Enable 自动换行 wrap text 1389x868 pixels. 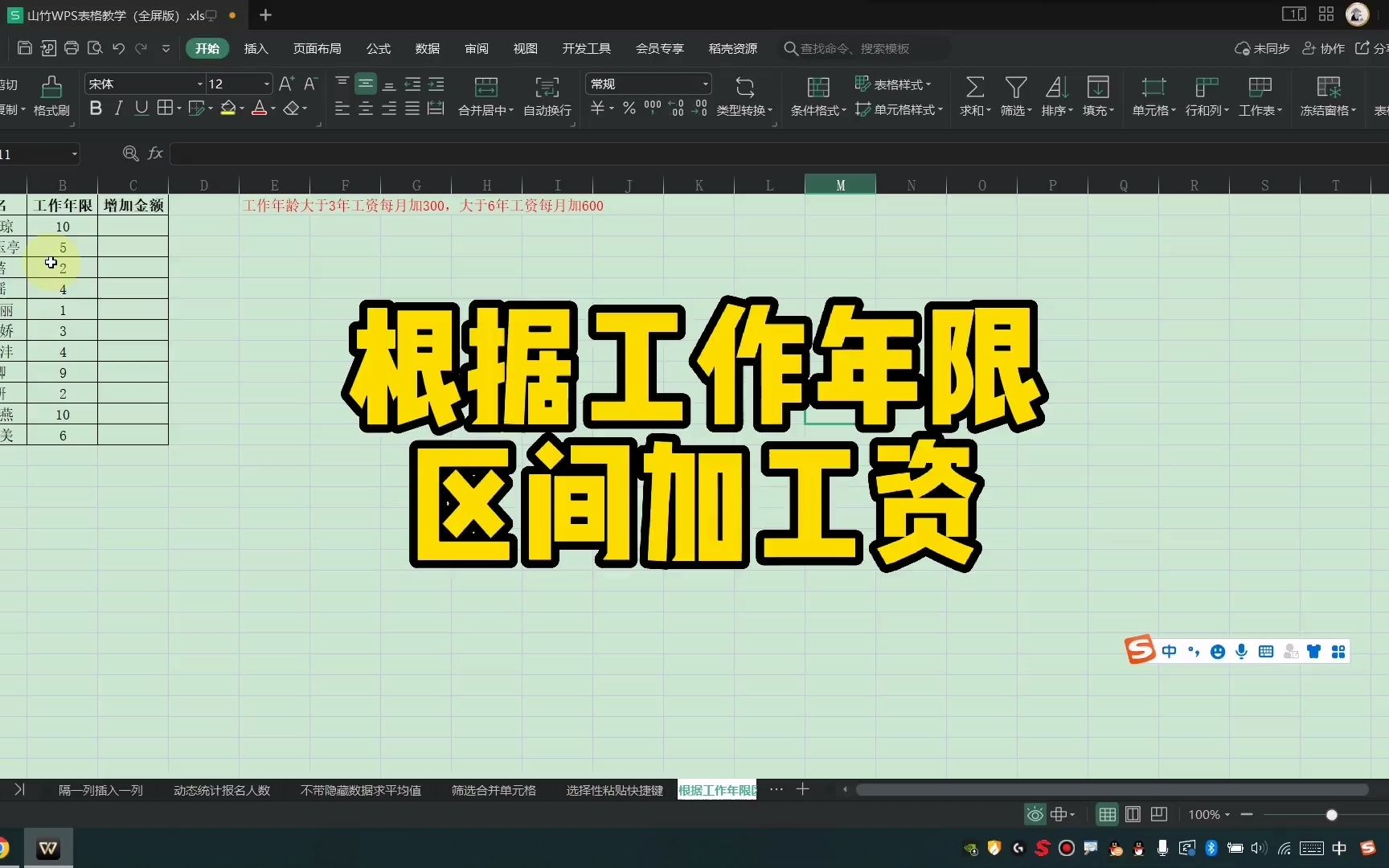(x=547, y=96)
